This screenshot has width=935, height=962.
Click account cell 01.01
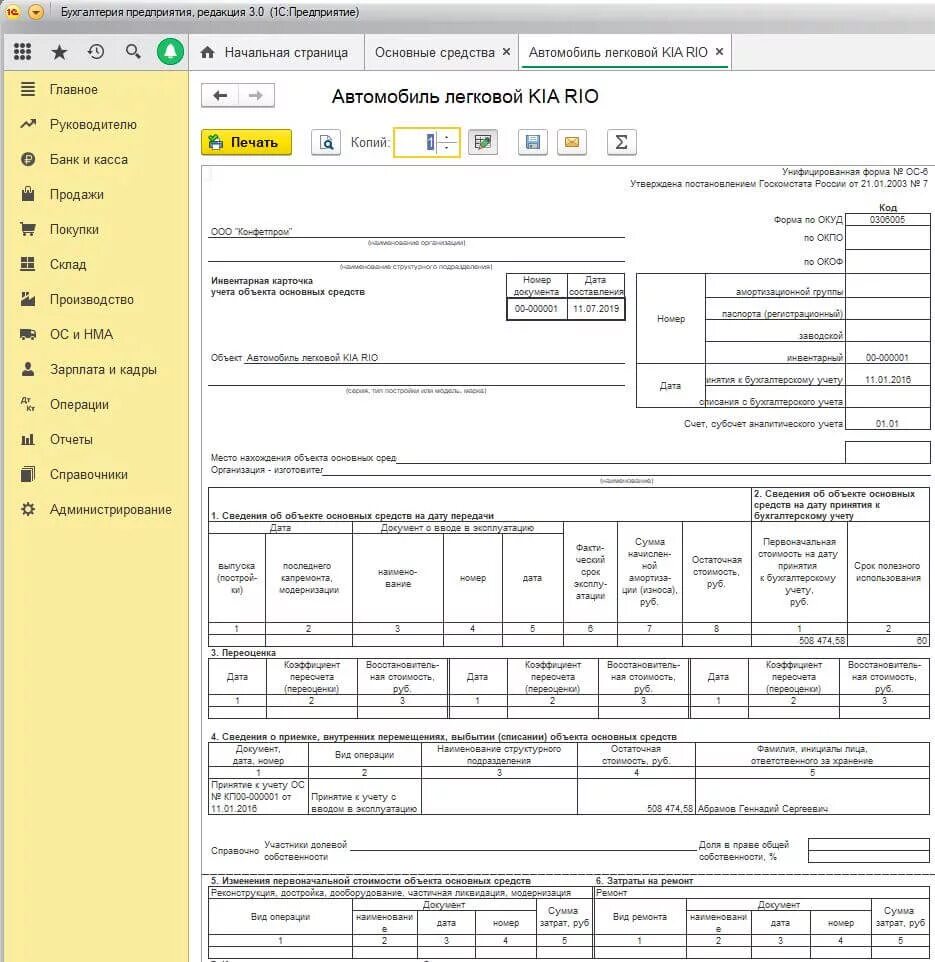point(887,423)
